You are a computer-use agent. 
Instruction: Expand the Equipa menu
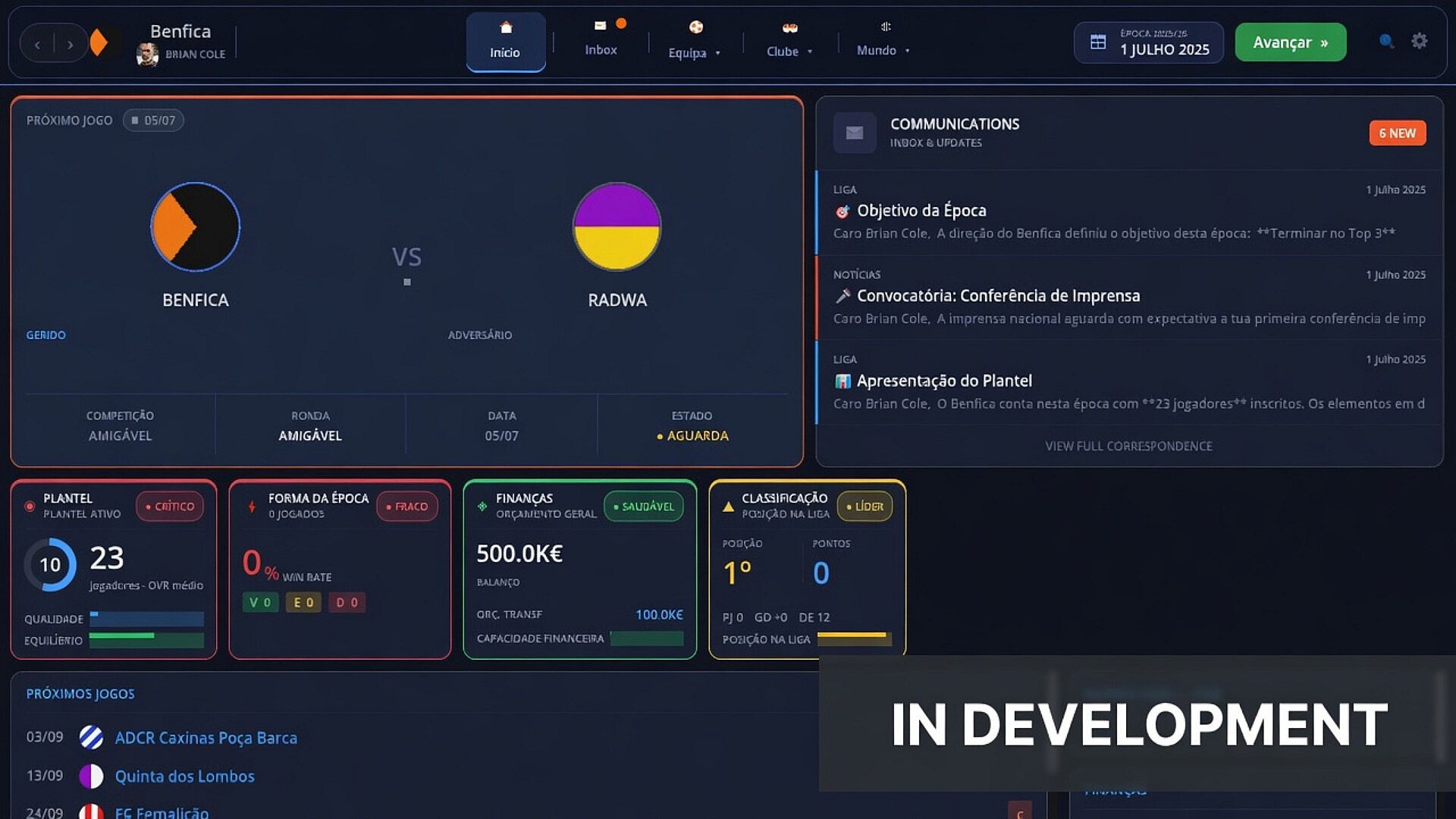pos(695,41)
